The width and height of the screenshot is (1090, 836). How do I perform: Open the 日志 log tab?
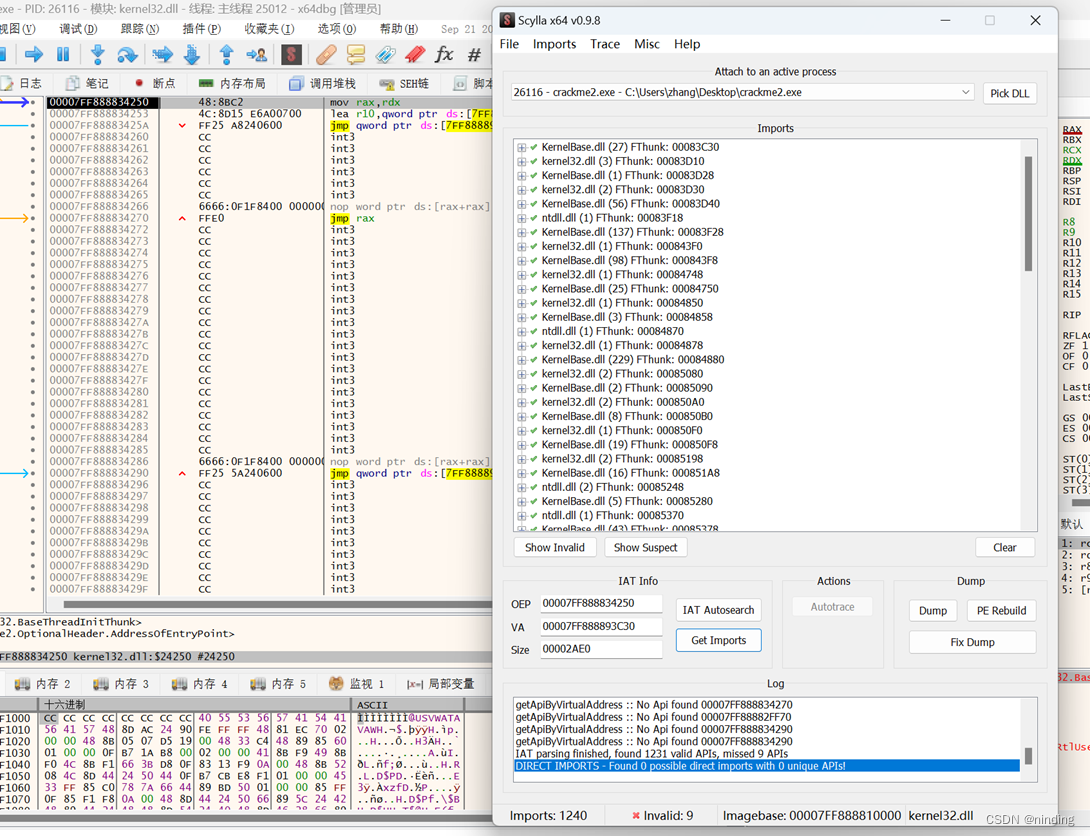pos(22,83)
